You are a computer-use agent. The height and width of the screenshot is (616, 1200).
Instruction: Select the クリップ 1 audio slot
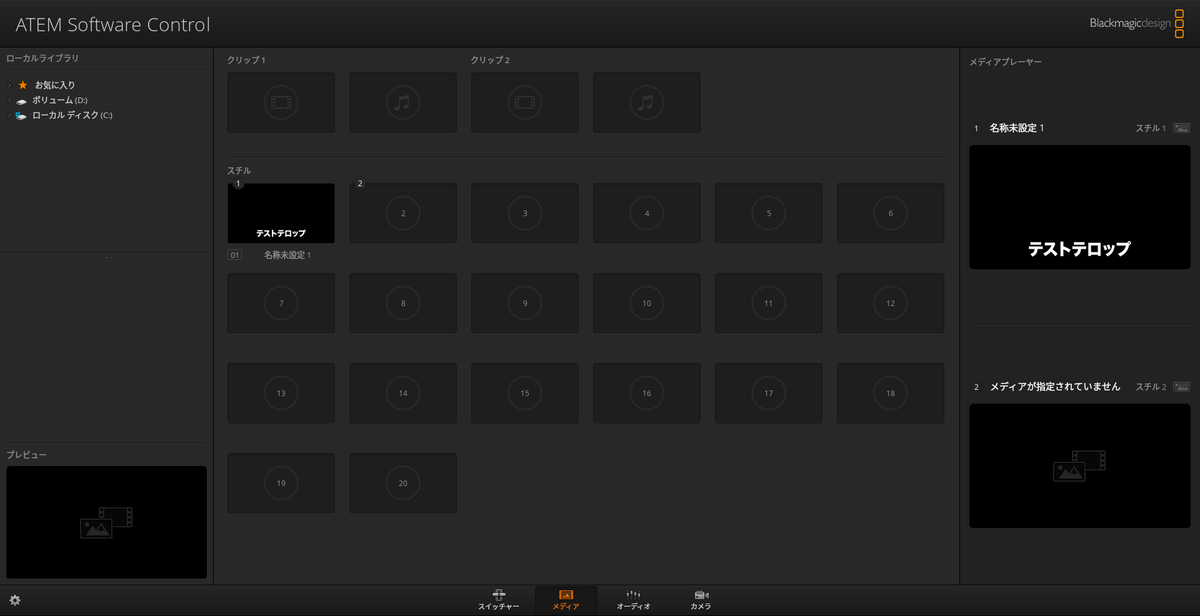click(x=403, y=102)
